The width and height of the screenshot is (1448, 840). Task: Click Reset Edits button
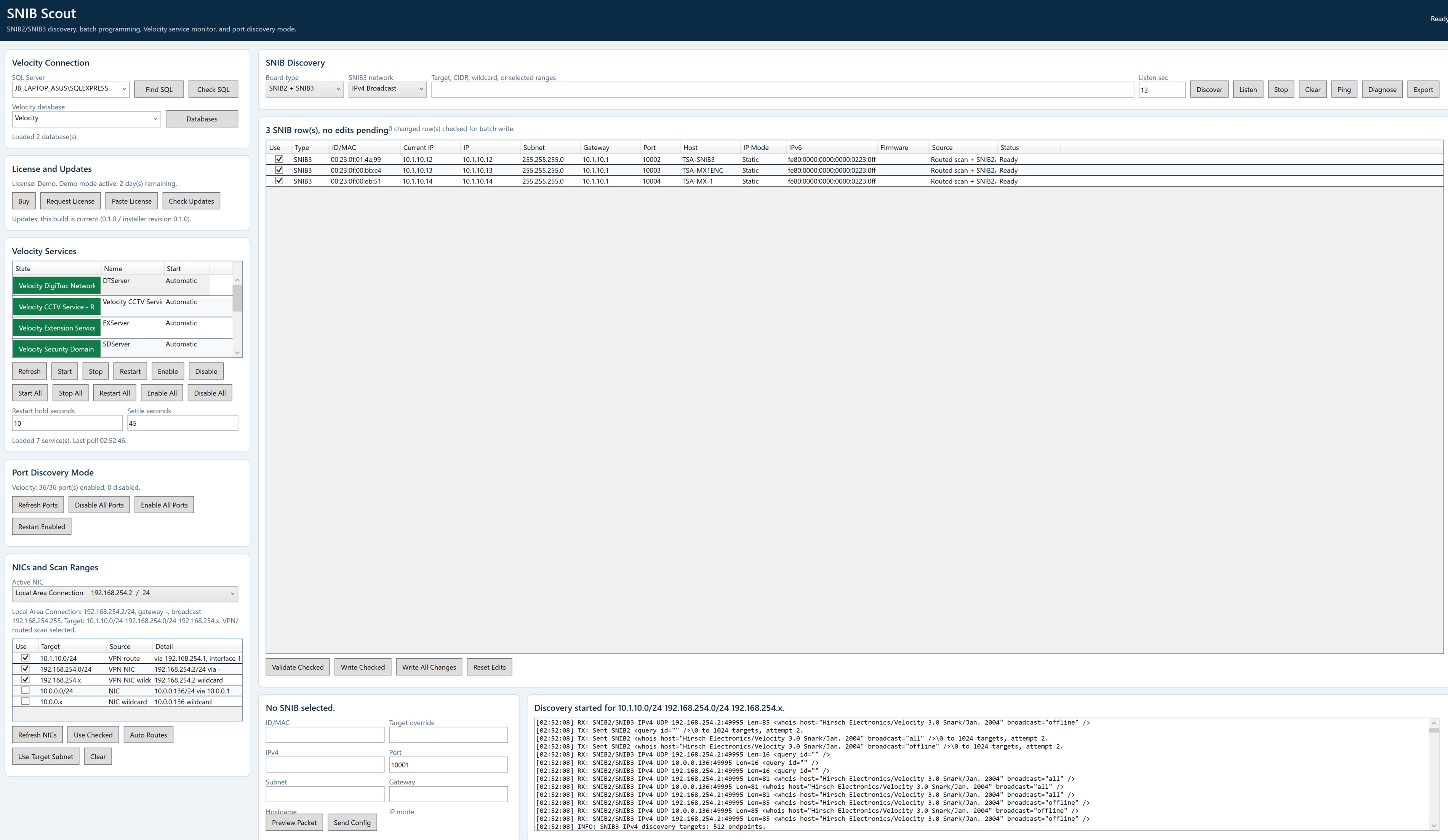click(490, 667)
